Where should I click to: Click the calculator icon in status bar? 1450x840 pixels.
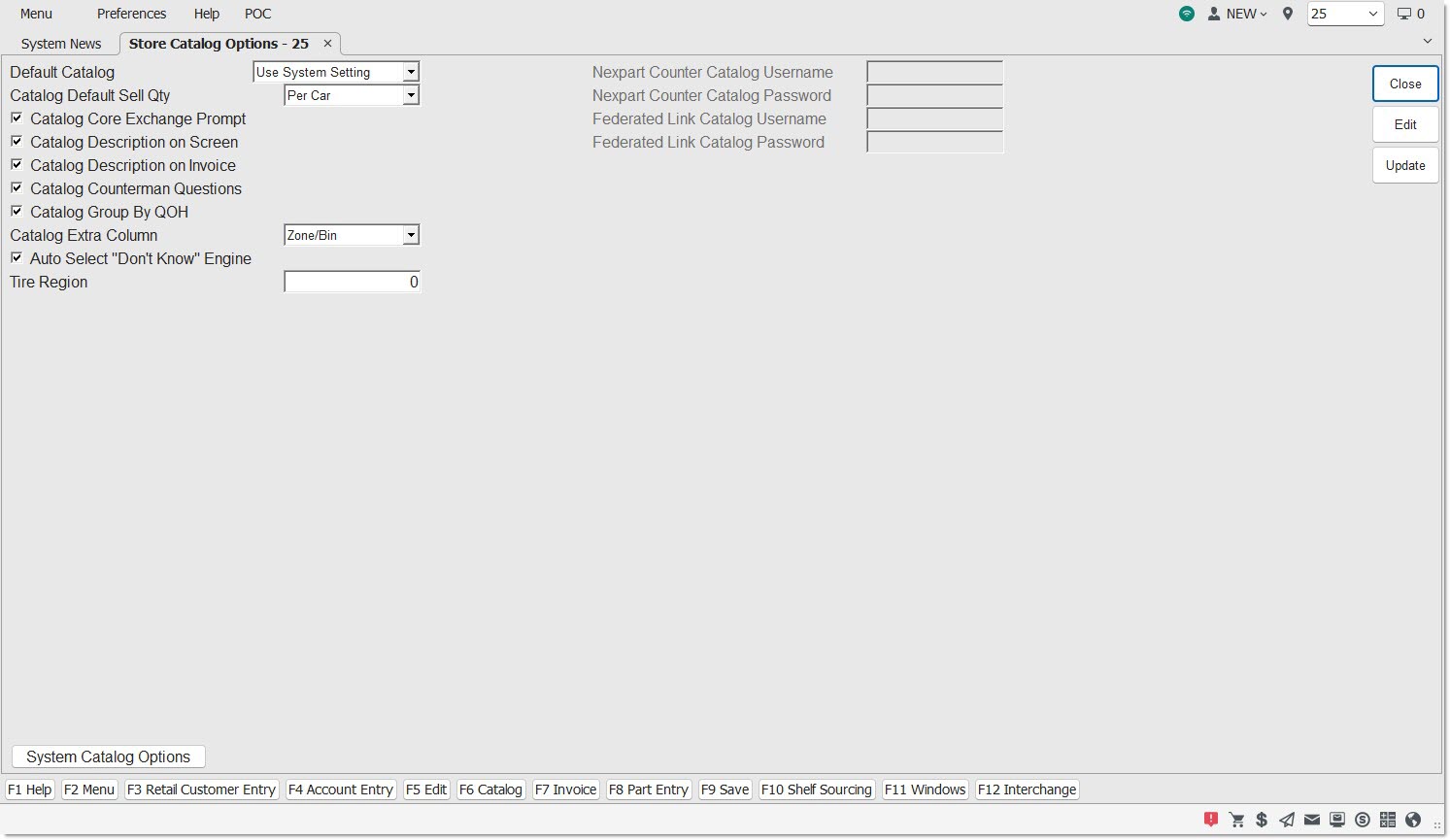coord(1388,820)
